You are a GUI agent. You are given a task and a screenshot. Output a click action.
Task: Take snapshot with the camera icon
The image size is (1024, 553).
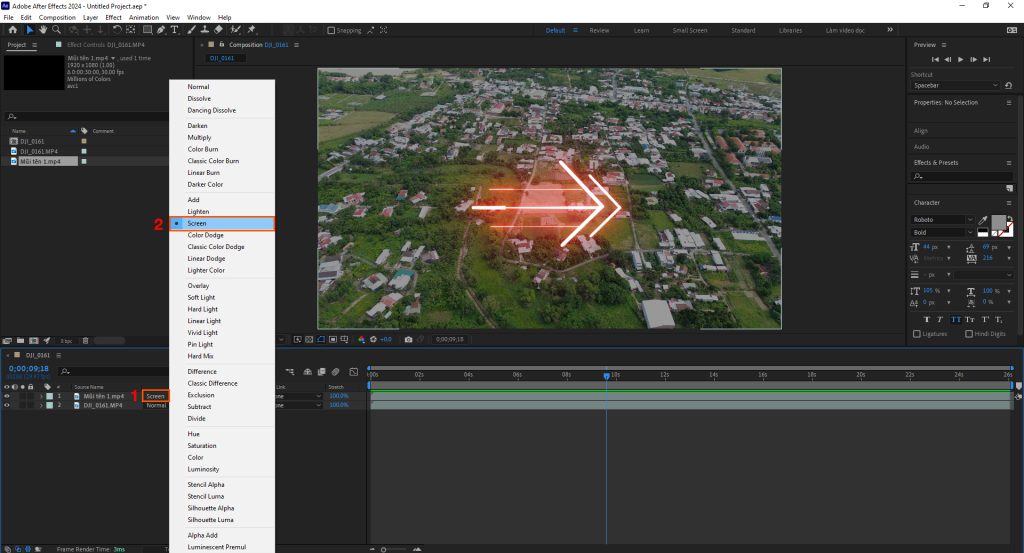[x=408, y=339]
